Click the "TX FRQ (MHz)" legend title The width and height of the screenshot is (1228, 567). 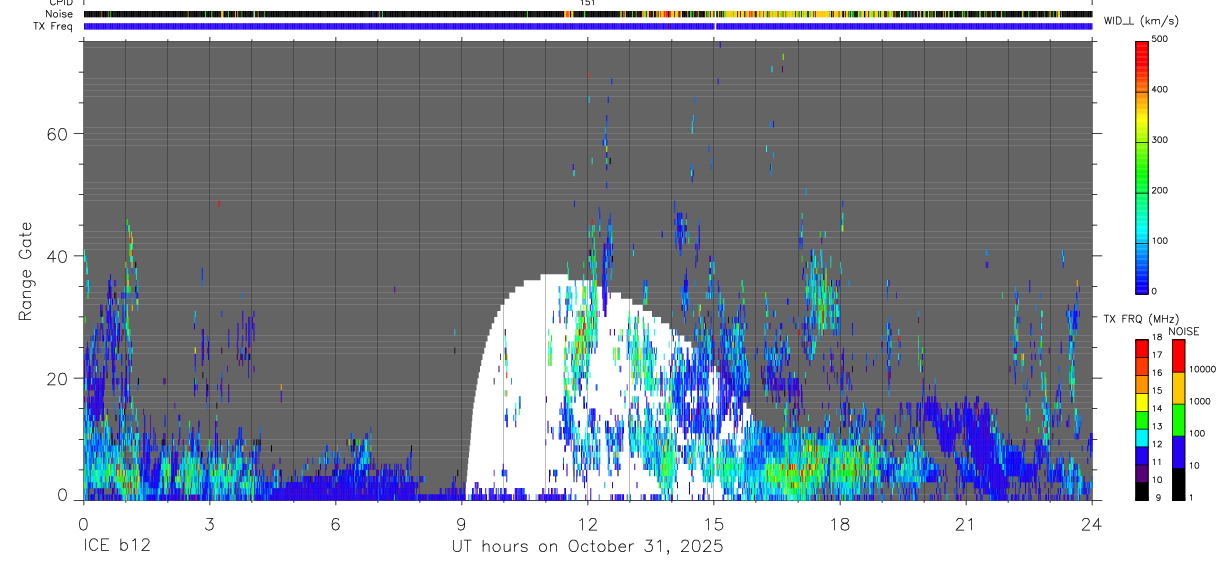(x=1141, y=318)
